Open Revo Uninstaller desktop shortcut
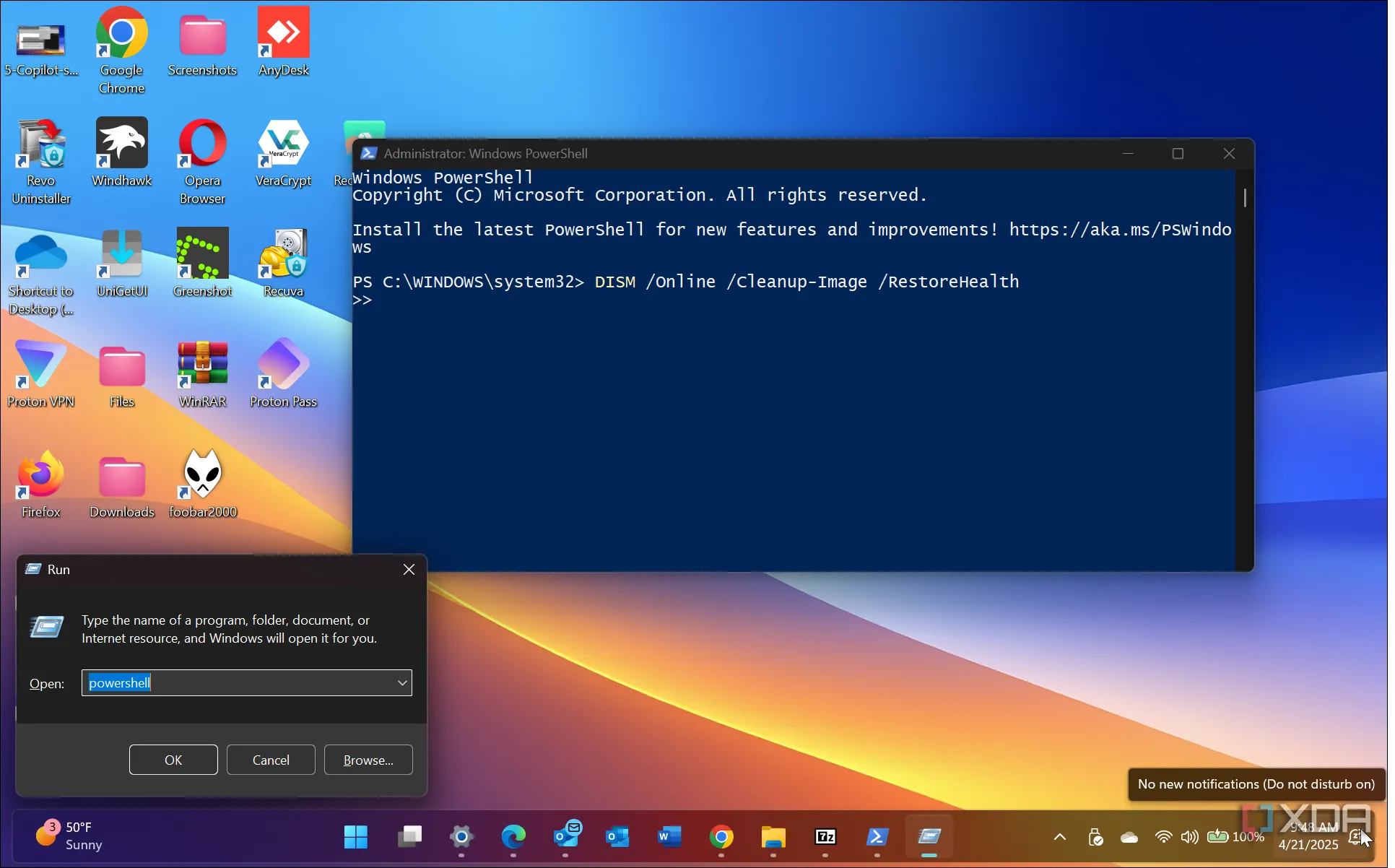The height and width of the screenshot is (868, 1395). pyautogui.click(x=41, y=162)
